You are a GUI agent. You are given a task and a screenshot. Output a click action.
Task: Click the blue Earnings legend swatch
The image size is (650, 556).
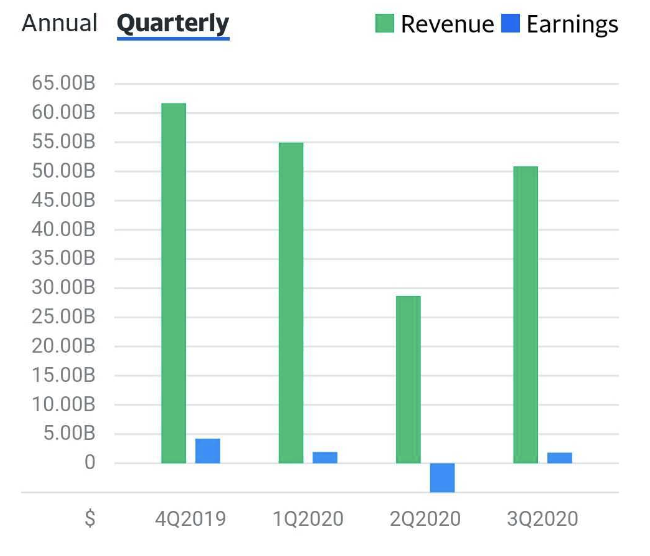[x=510, y=24]
